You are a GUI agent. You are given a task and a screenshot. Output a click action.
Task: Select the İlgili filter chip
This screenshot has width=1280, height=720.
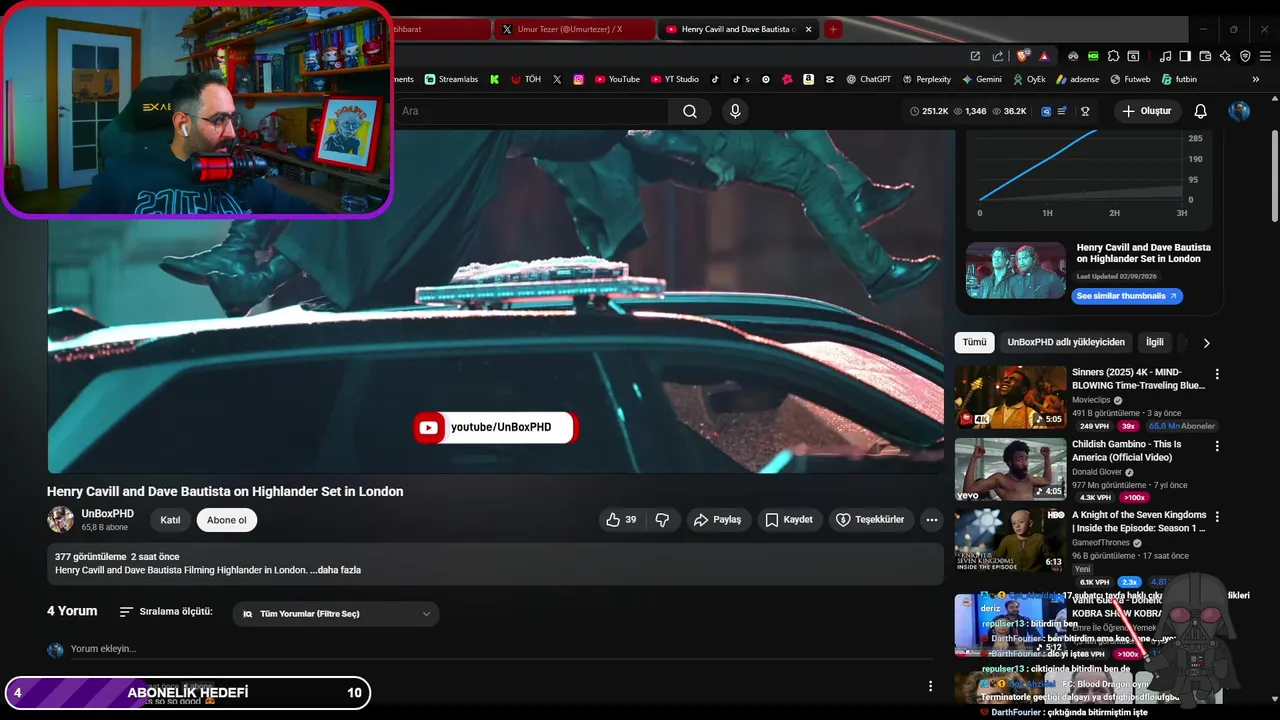1155,342
